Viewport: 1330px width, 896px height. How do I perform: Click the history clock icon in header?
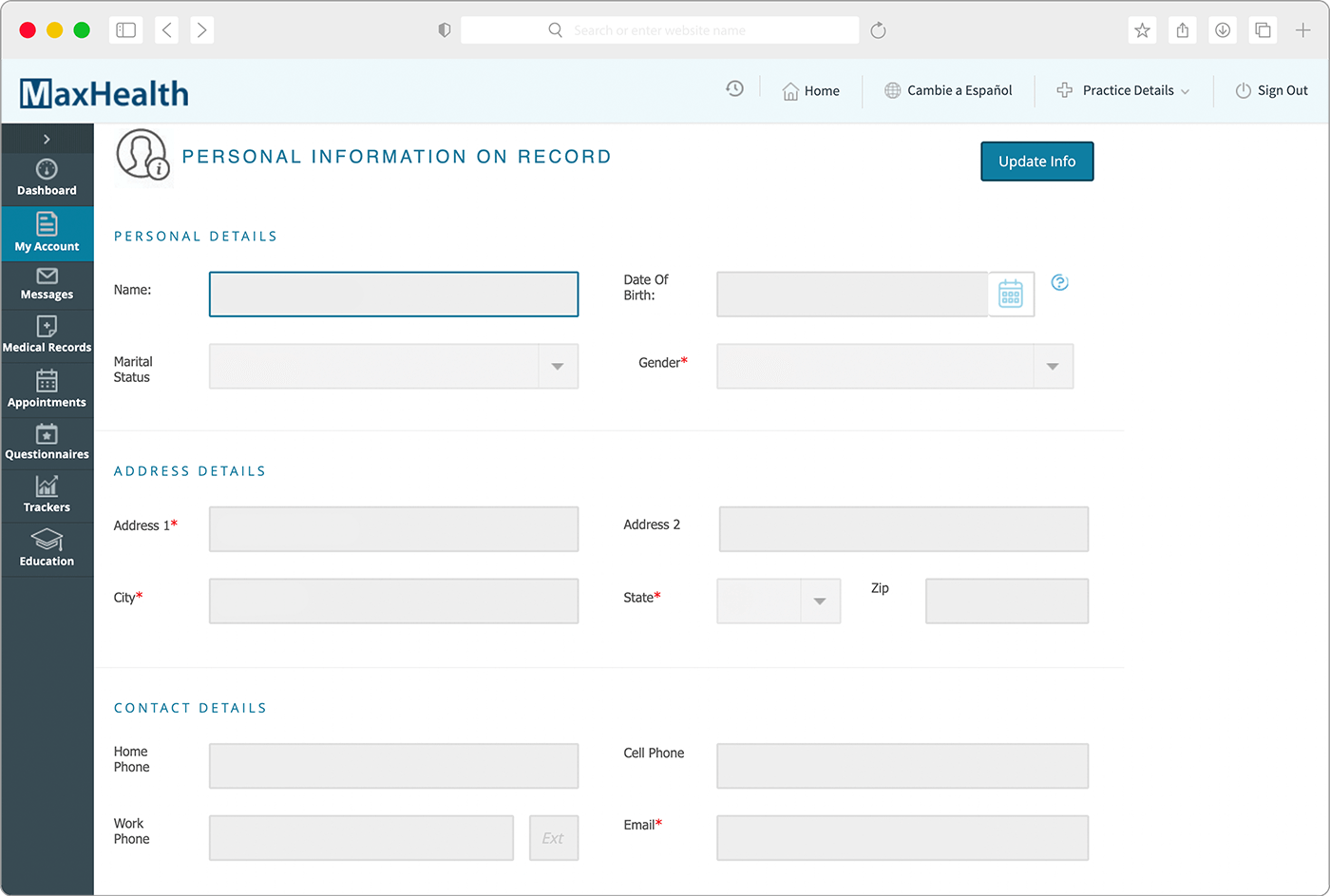734,88
